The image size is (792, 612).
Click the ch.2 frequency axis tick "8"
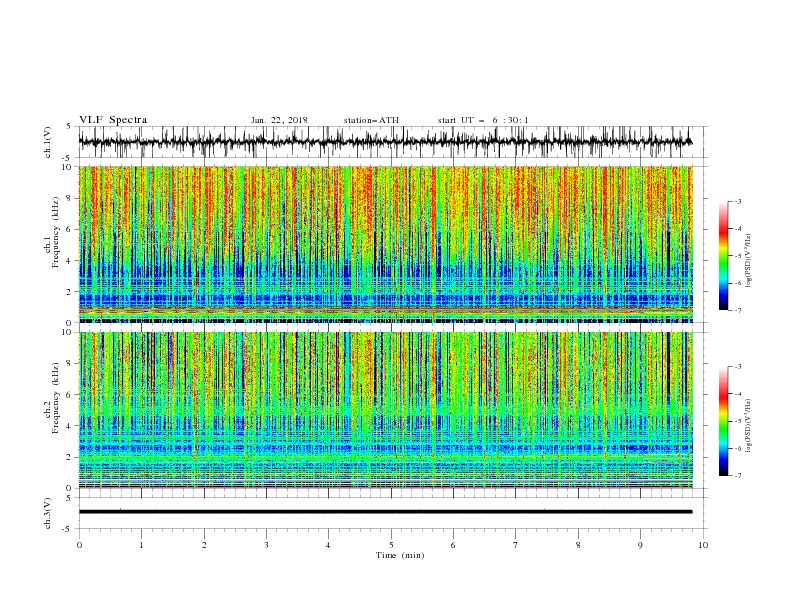point(69,364)
